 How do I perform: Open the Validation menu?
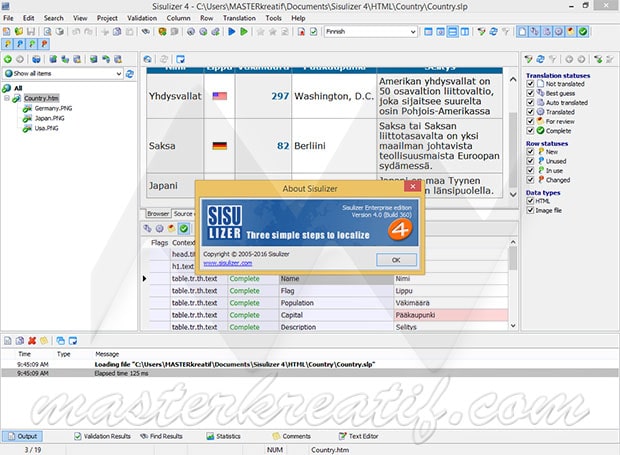tap(142, 18)
